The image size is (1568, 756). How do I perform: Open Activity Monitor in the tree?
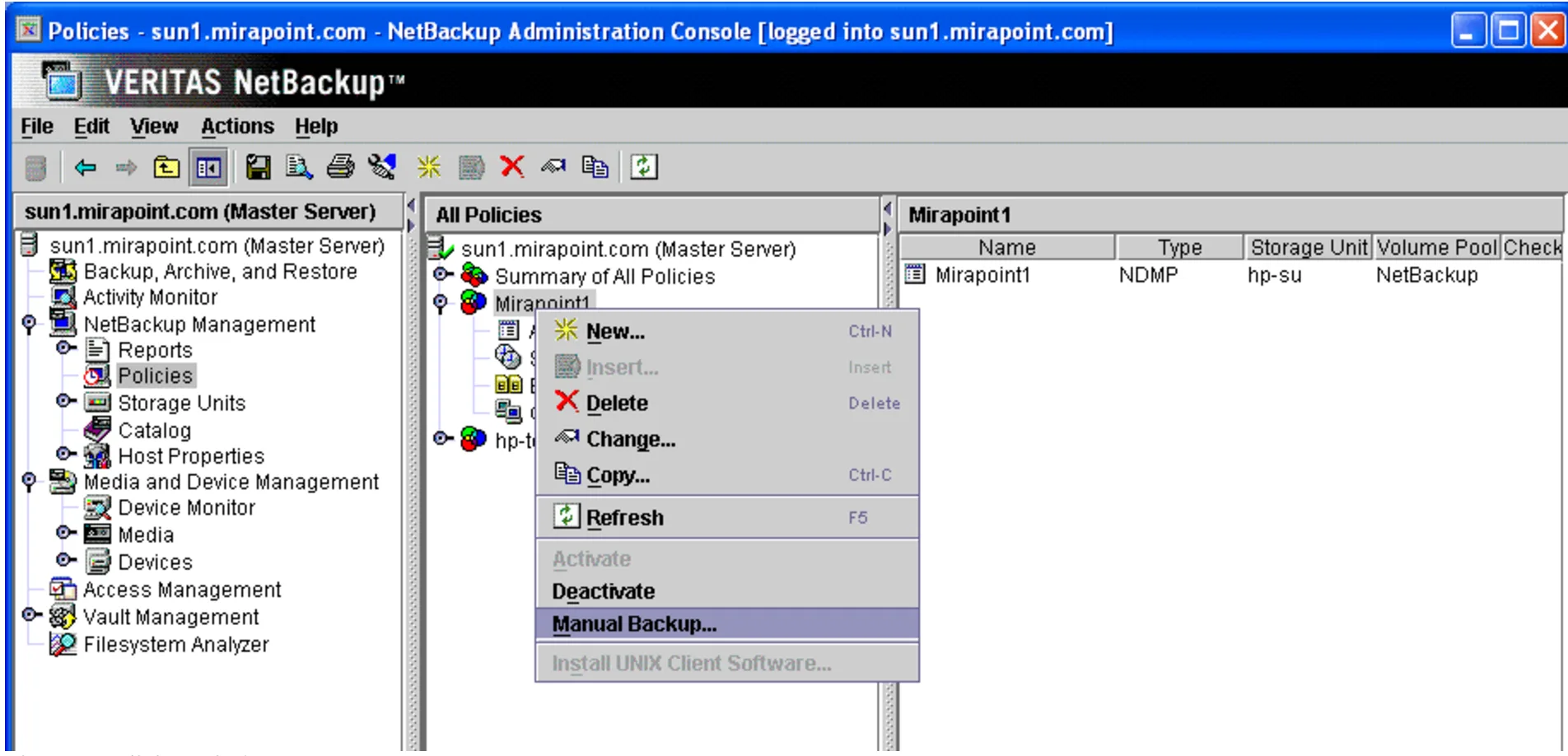point(150,297)
